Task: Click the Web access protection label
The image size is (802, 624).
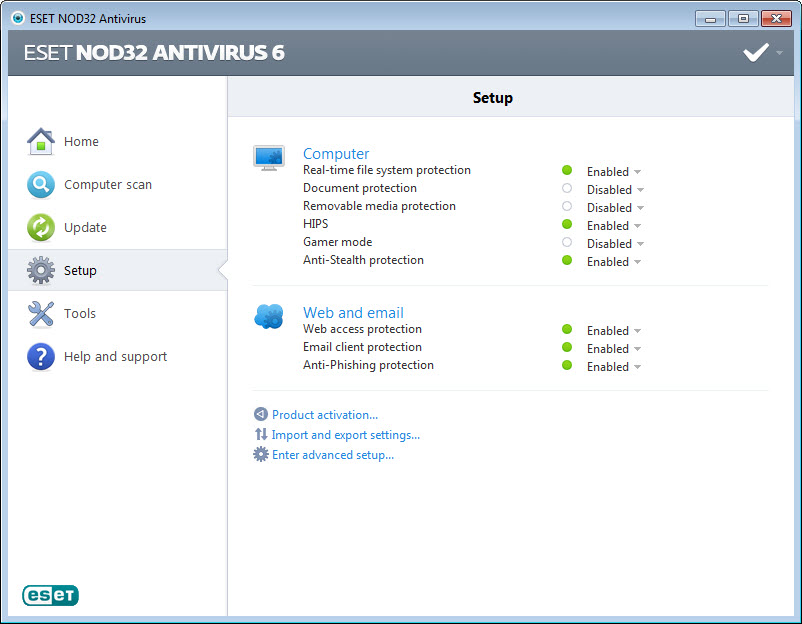Action: pyautogui.click(x=362, y=329)
